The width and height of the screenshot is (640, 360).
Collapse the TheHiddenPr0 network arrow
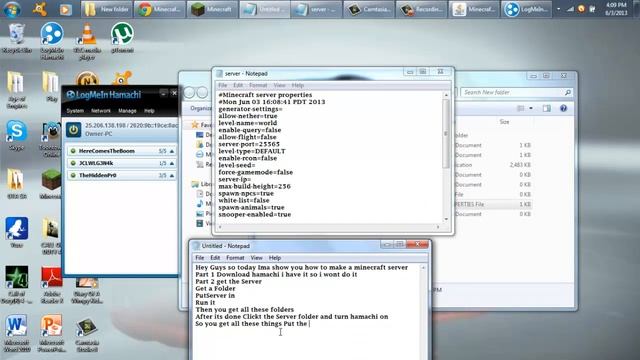(172, 176)
